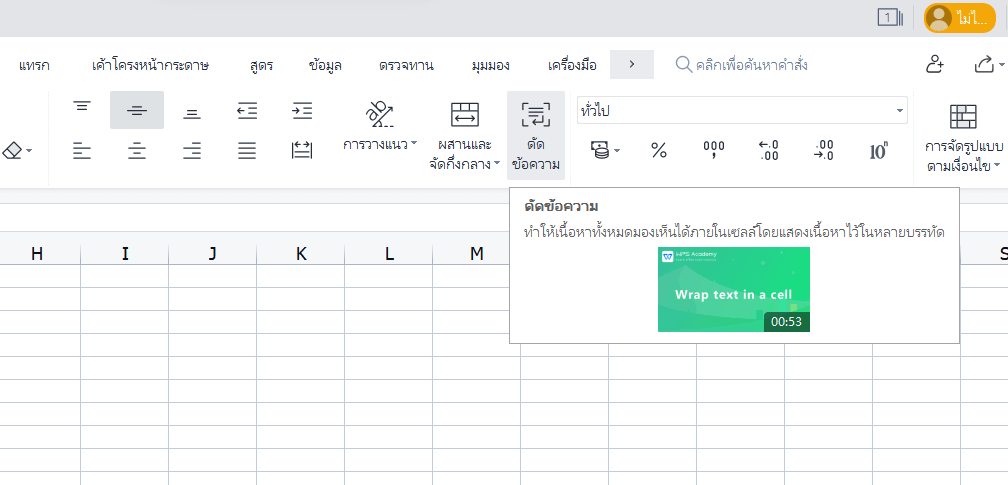Viewport: 1008px width, 485px height.
Task: Click the scientific notation icon
Action: (878, 151)
